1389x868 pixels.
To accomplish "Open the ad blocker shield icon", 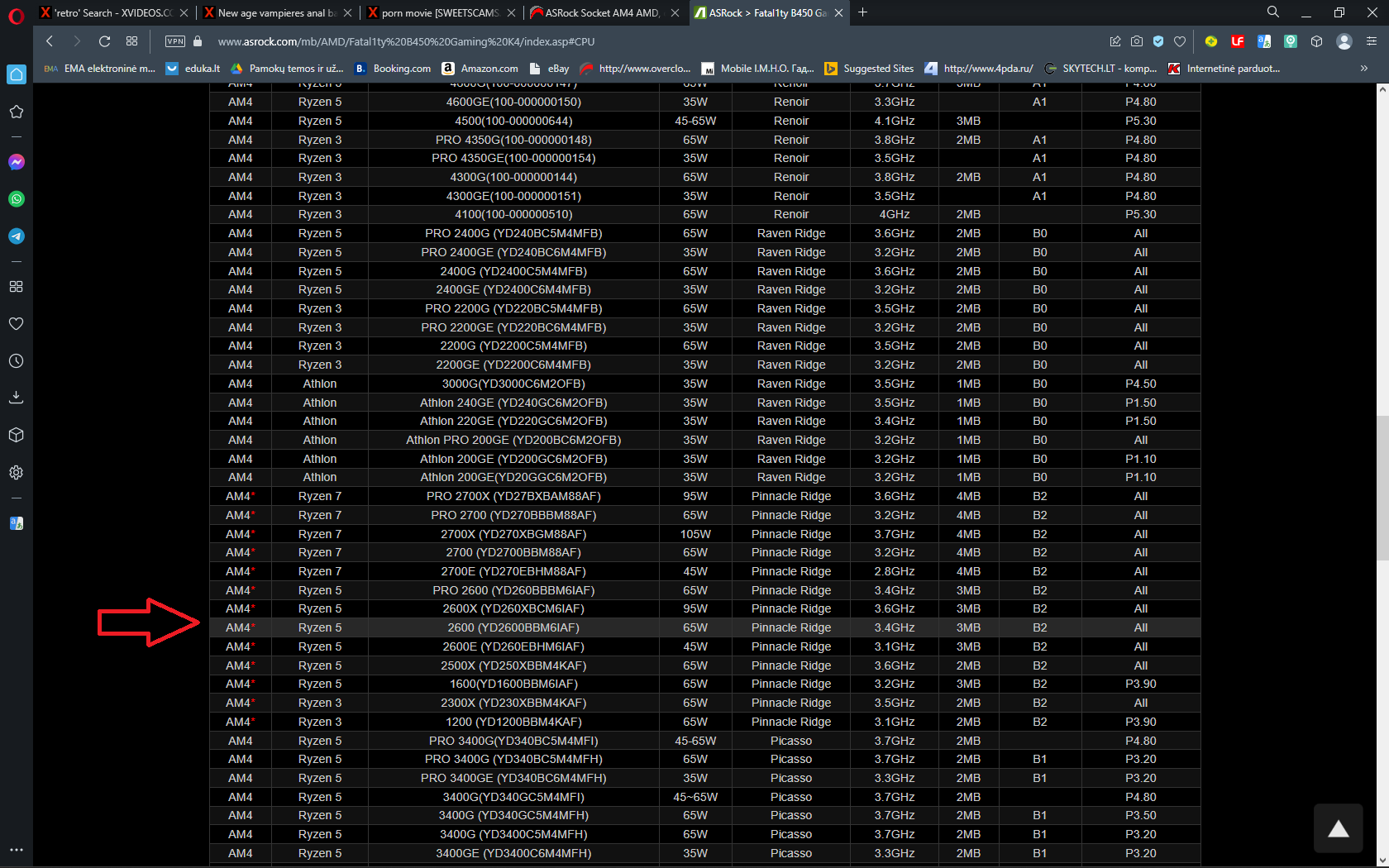I will click(1158, 41).
